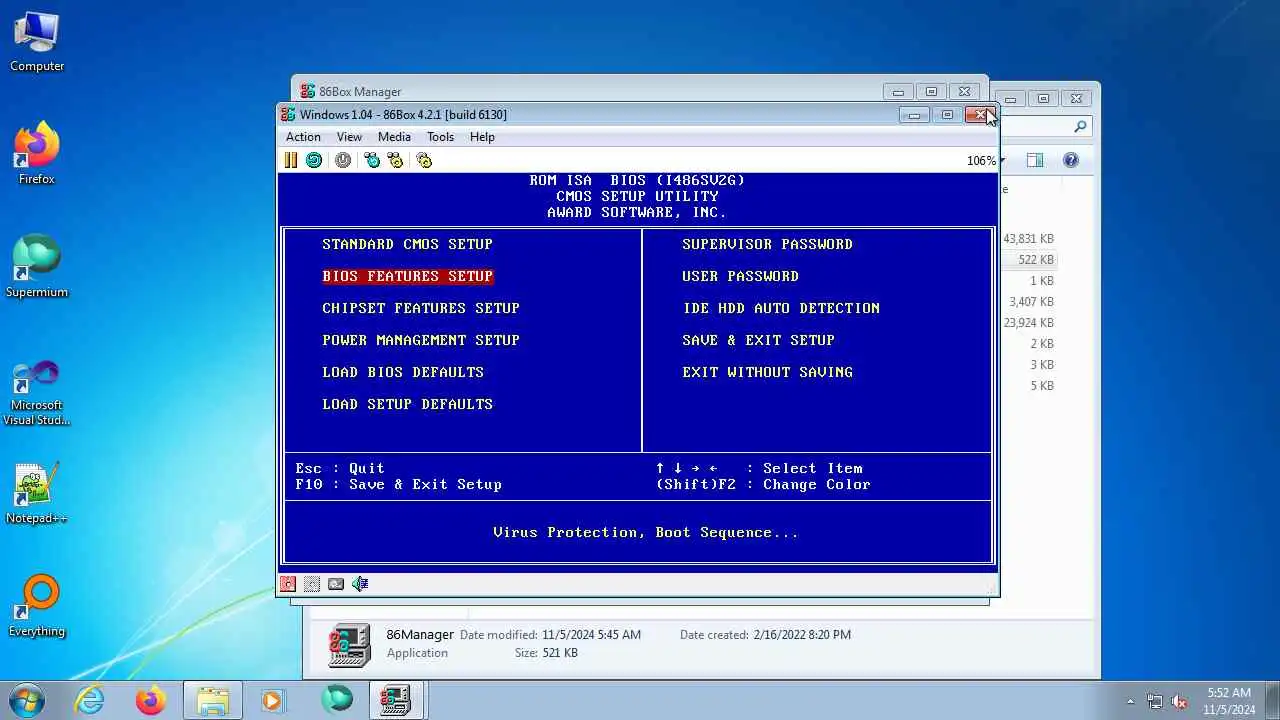
Task: Toggle Explorer preview pane icon
Action: pos(1035,160)
